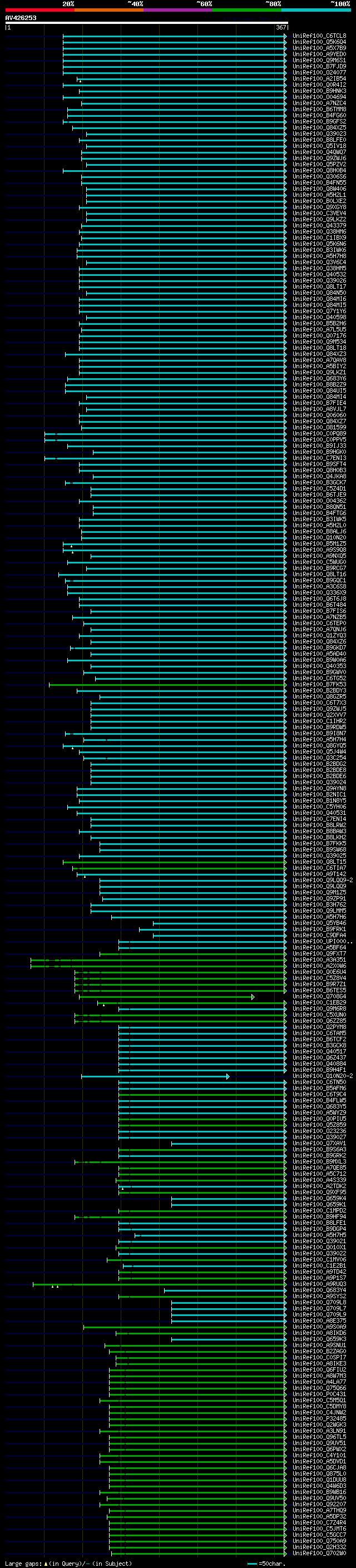Image resolution: width=356 pixels, height=1568 pixels.
Task: Select the UniRef100_B9GFS2 label
Action: [x=319, y=121]
